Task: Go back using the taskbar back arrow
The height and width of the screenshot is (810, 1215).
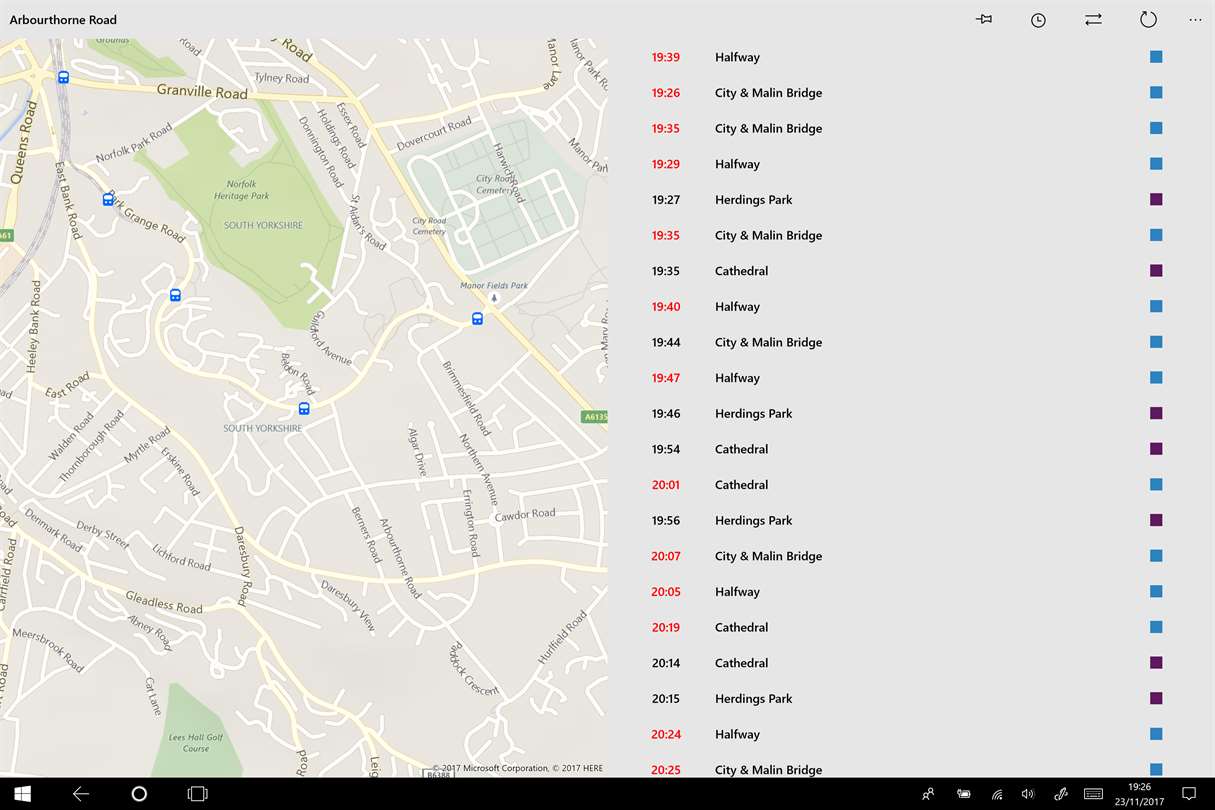Action: pyautogui.click(x=81, y=794)
